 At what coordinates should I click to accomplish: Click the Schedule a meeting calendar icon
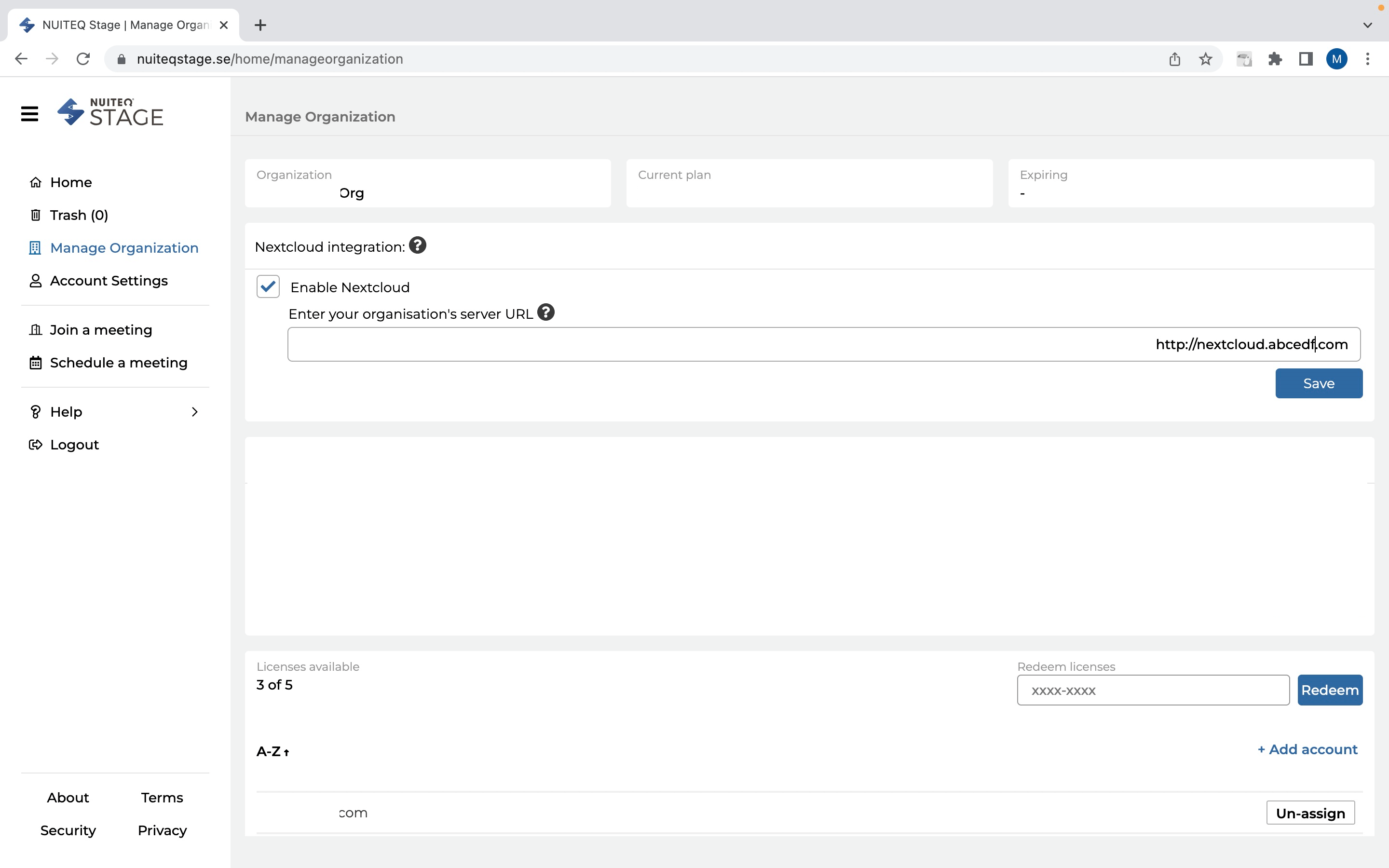(36, 363)
